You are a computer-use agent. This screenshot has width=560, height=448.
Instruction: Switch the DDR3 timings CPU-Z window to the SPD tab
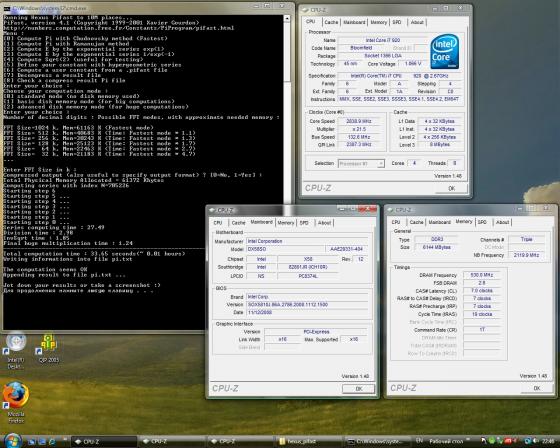coord(482,222)
